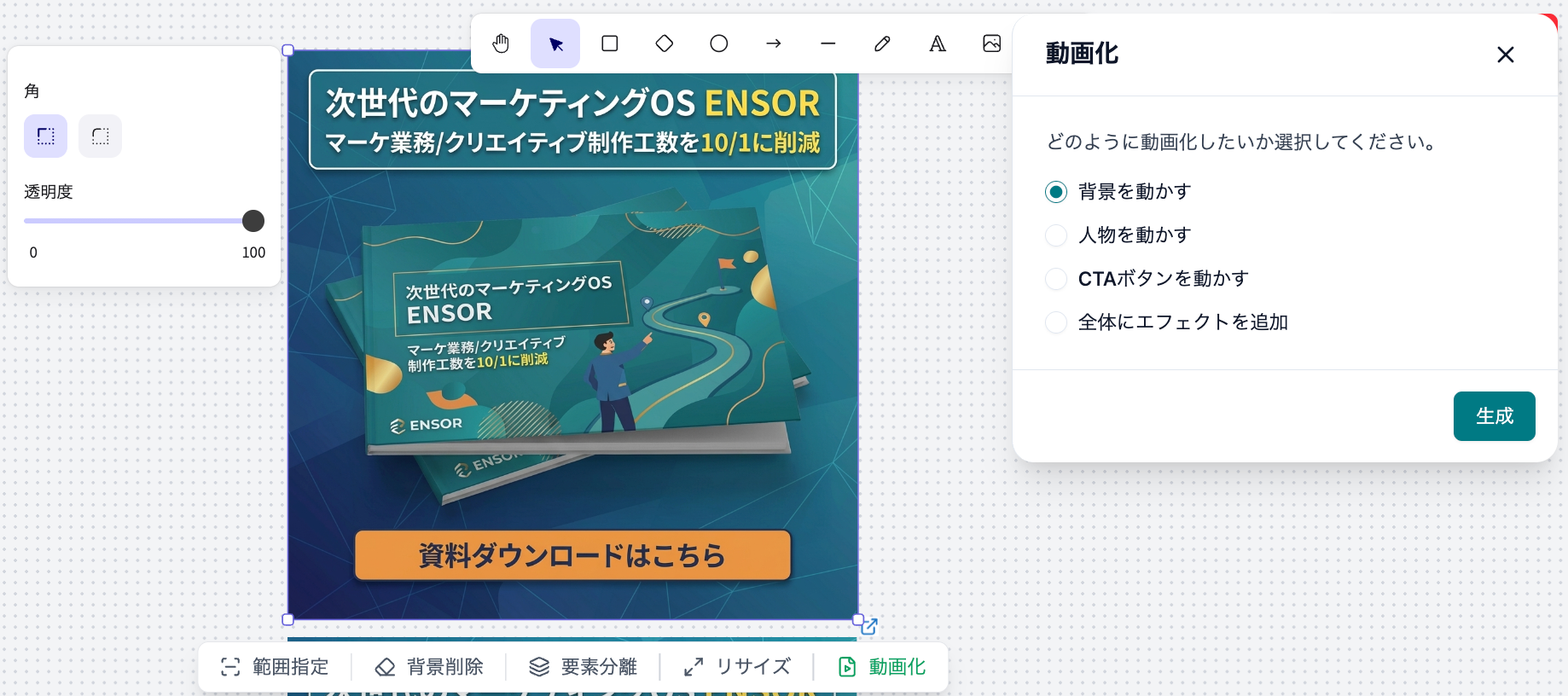Close the 動画化 panel
The width and height of the screenshot is (1568, 696).
(1506, 55)
